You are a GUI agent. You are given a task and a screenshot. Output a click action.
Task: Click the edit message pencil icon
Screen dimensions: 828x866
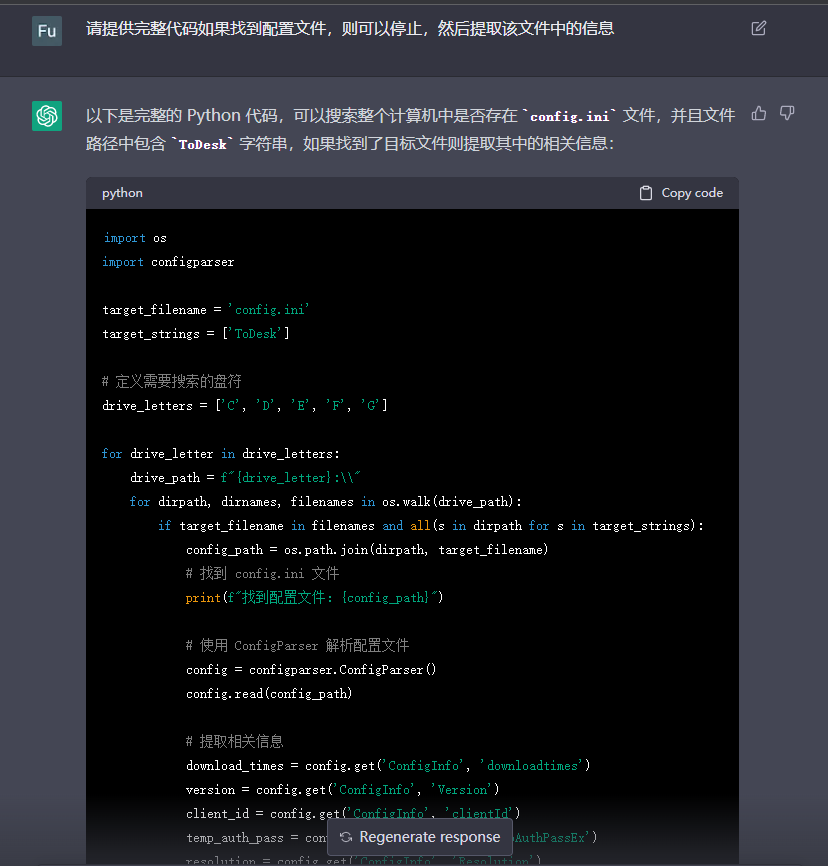click(759, 28)
